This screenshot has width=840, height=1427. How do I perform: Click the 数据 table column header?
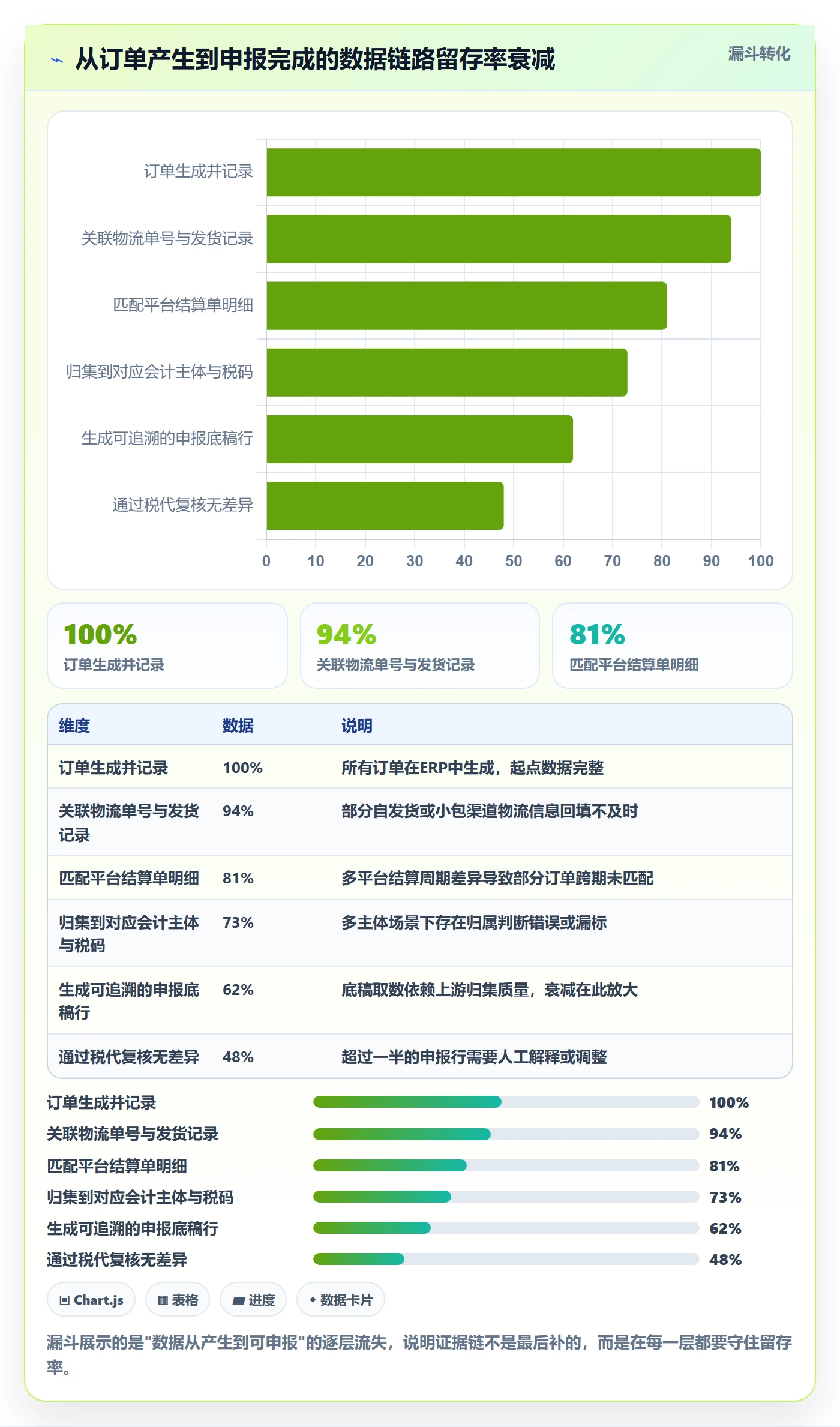coord(238,726)
